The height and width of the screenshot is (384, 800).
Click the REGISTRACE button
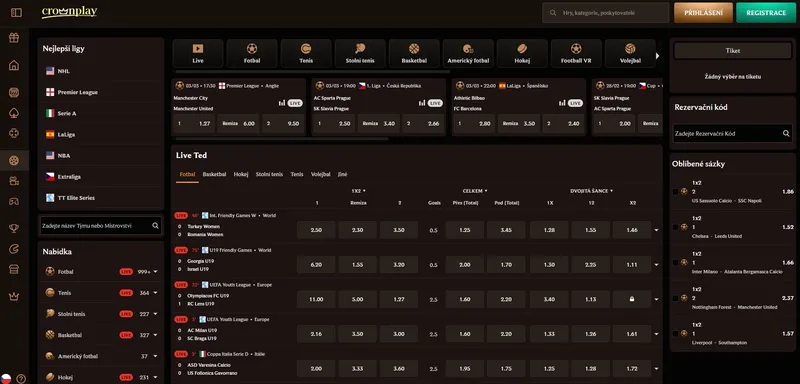[x=766, y=13]
